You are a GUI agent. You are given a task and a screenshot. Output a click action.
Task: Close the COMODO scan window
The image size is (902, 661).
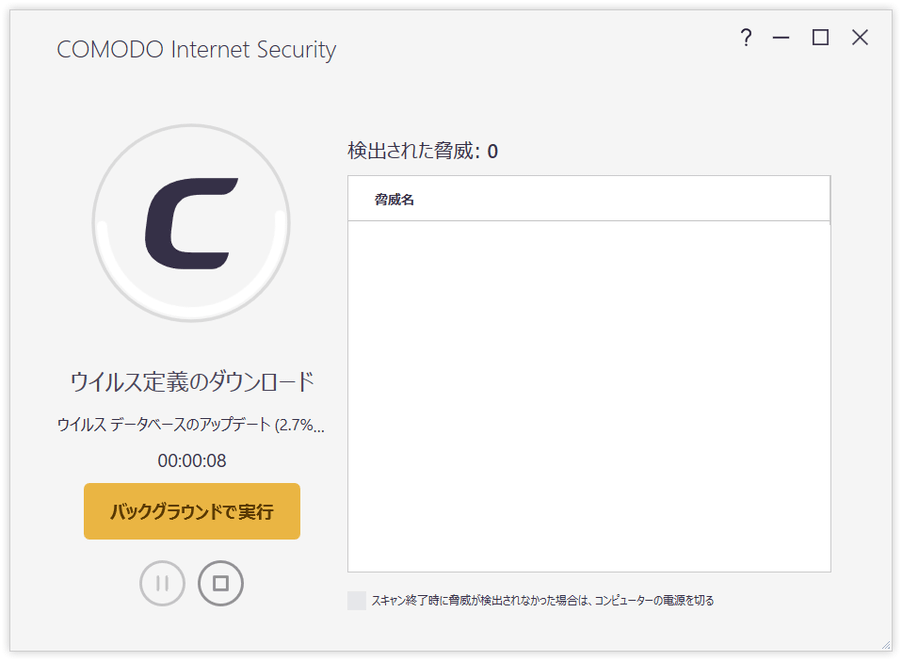coord(860,38)
